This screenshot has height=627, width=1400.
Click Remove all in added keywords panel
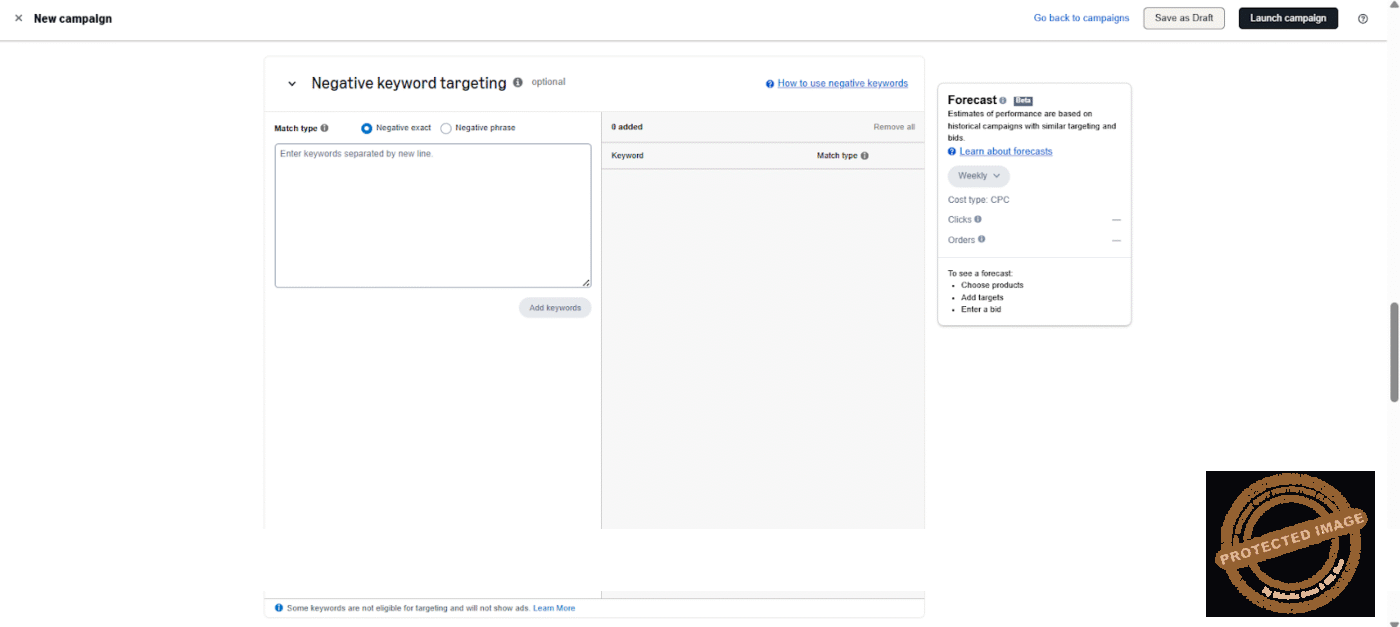[894, 127]
